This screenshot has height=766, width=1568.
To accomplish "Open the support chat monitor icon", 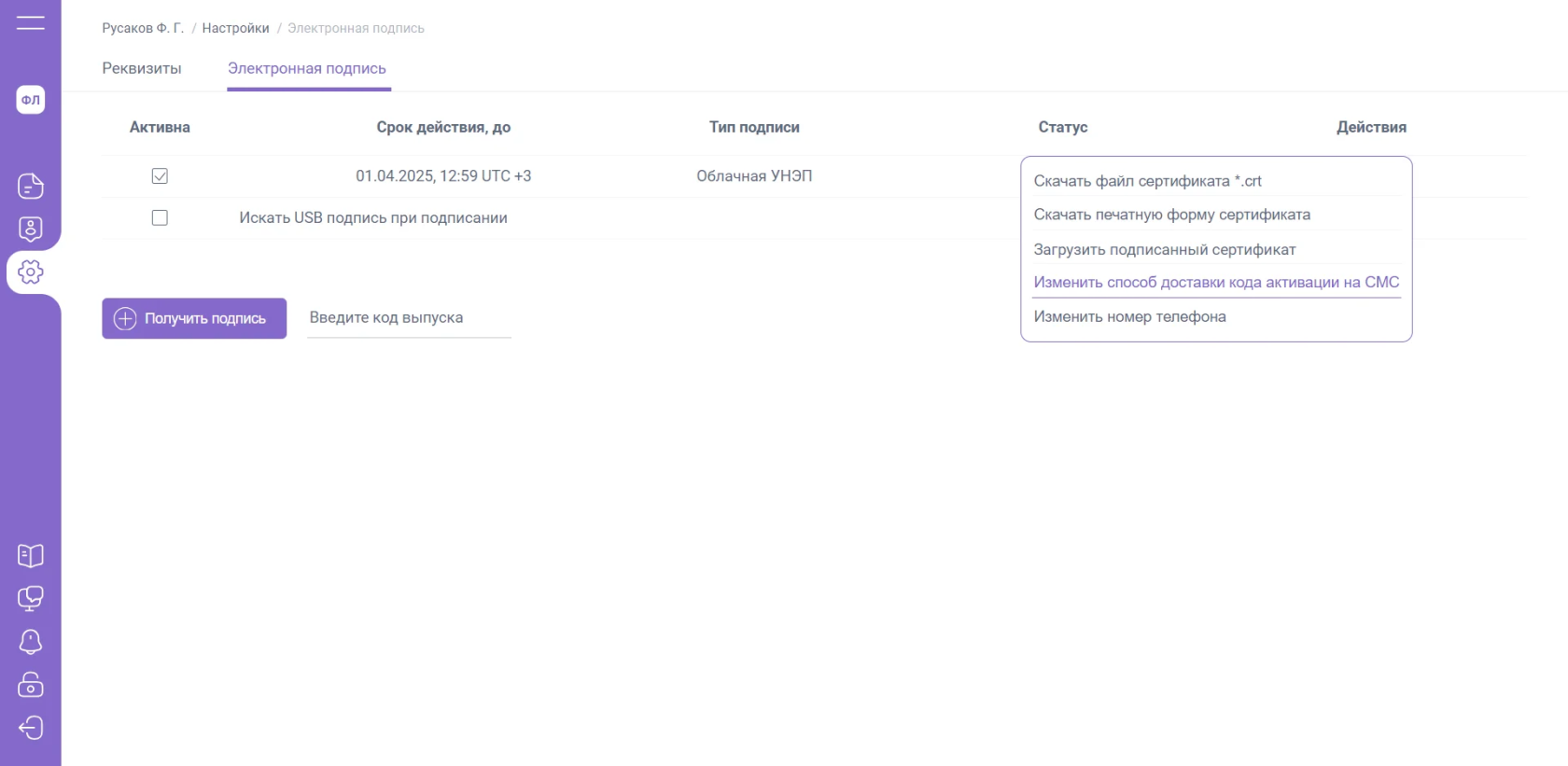I will [x=31, y=598].
